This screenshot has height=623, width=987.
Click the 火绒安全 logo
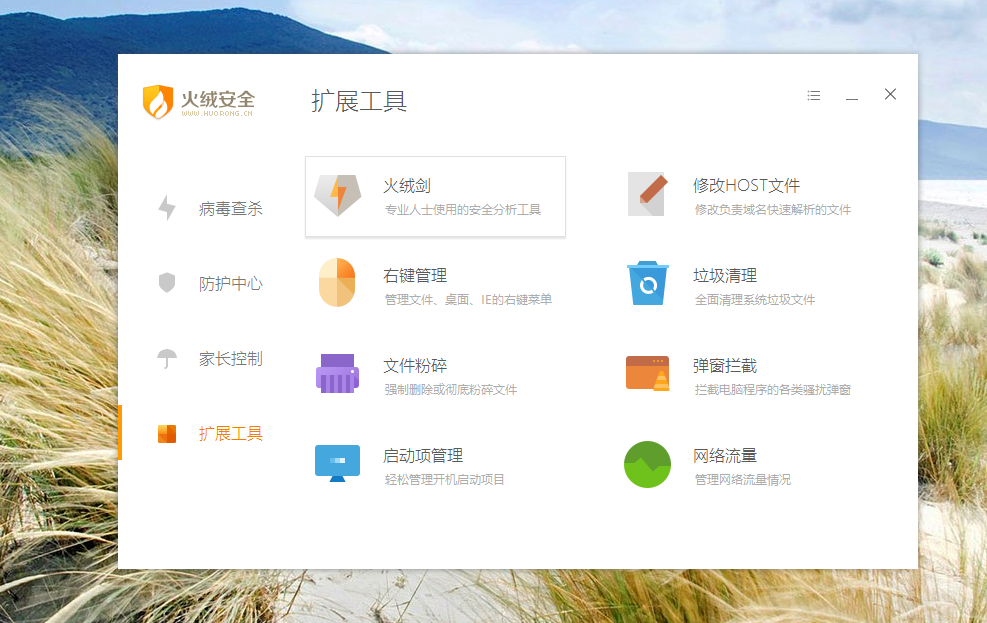tap(198, 102)
